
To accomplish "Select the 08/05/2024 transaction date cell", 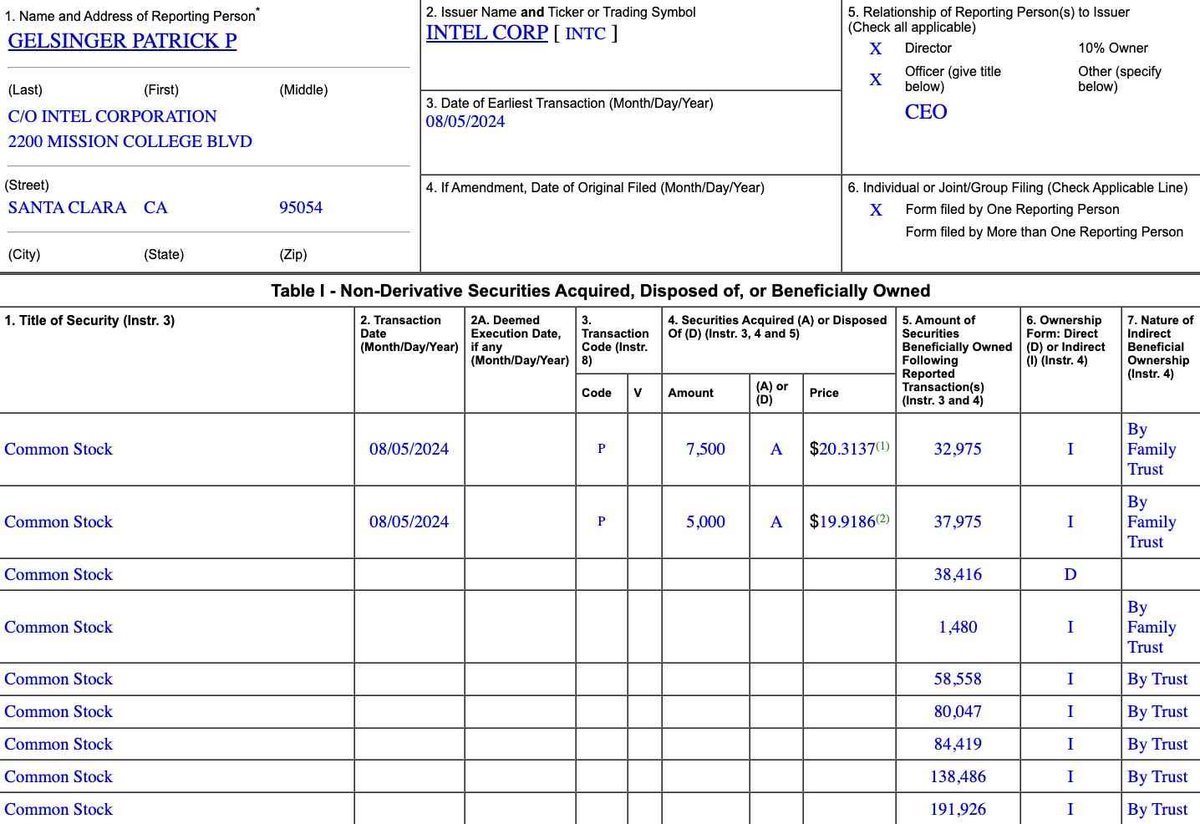I will click(408, 449).
